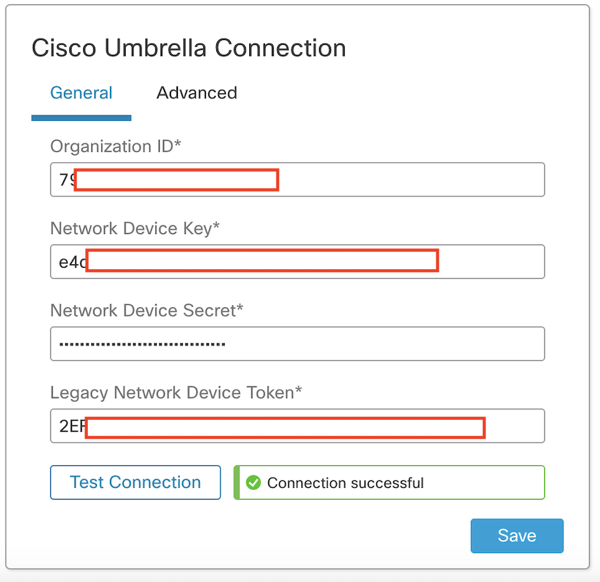Click the "Network Device Key*" label
Viewport: 600px width, 582px height.
(135, 229)
